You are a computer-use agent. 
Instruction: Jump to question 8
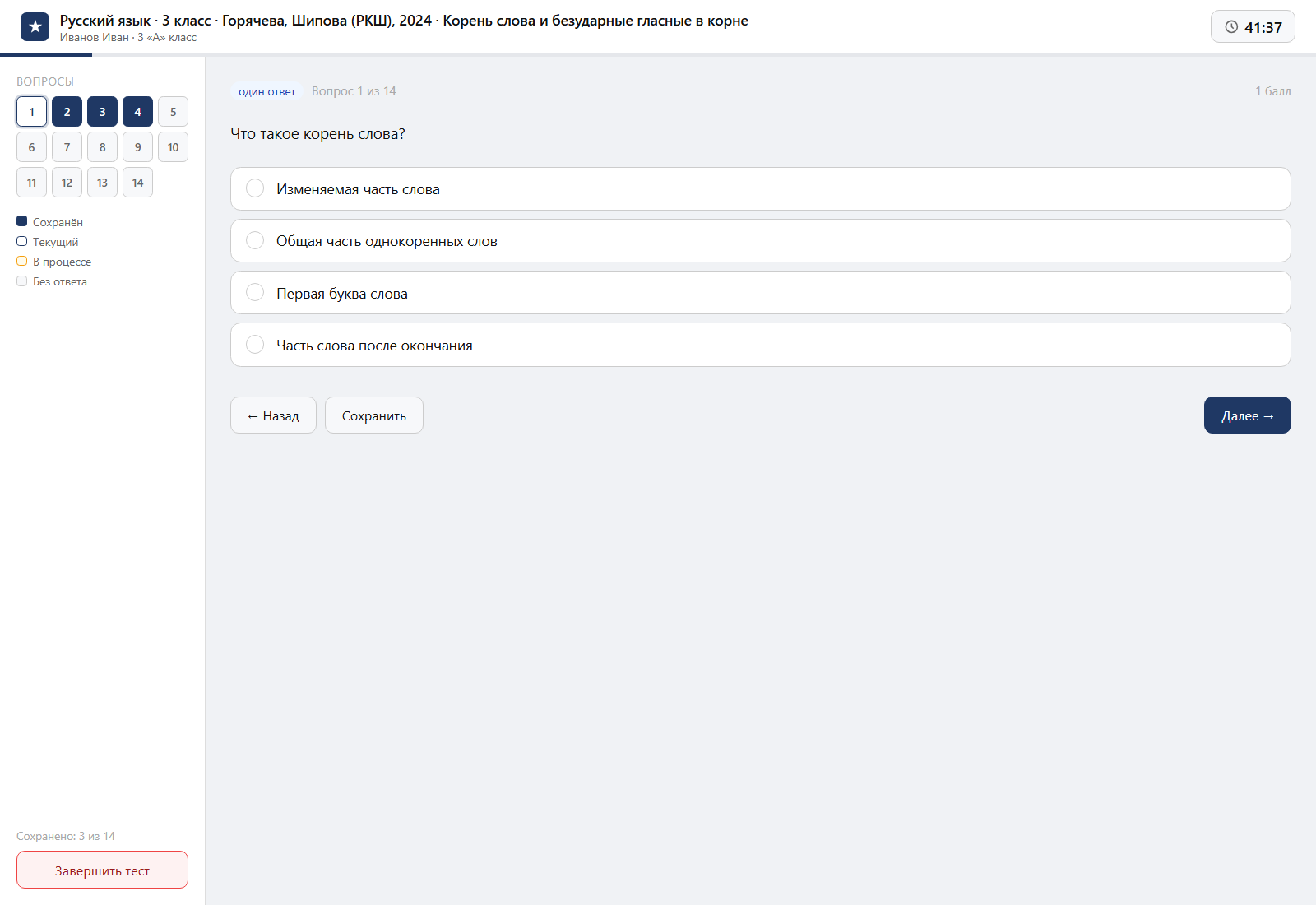pyautogui.click(x=102, y=147)
